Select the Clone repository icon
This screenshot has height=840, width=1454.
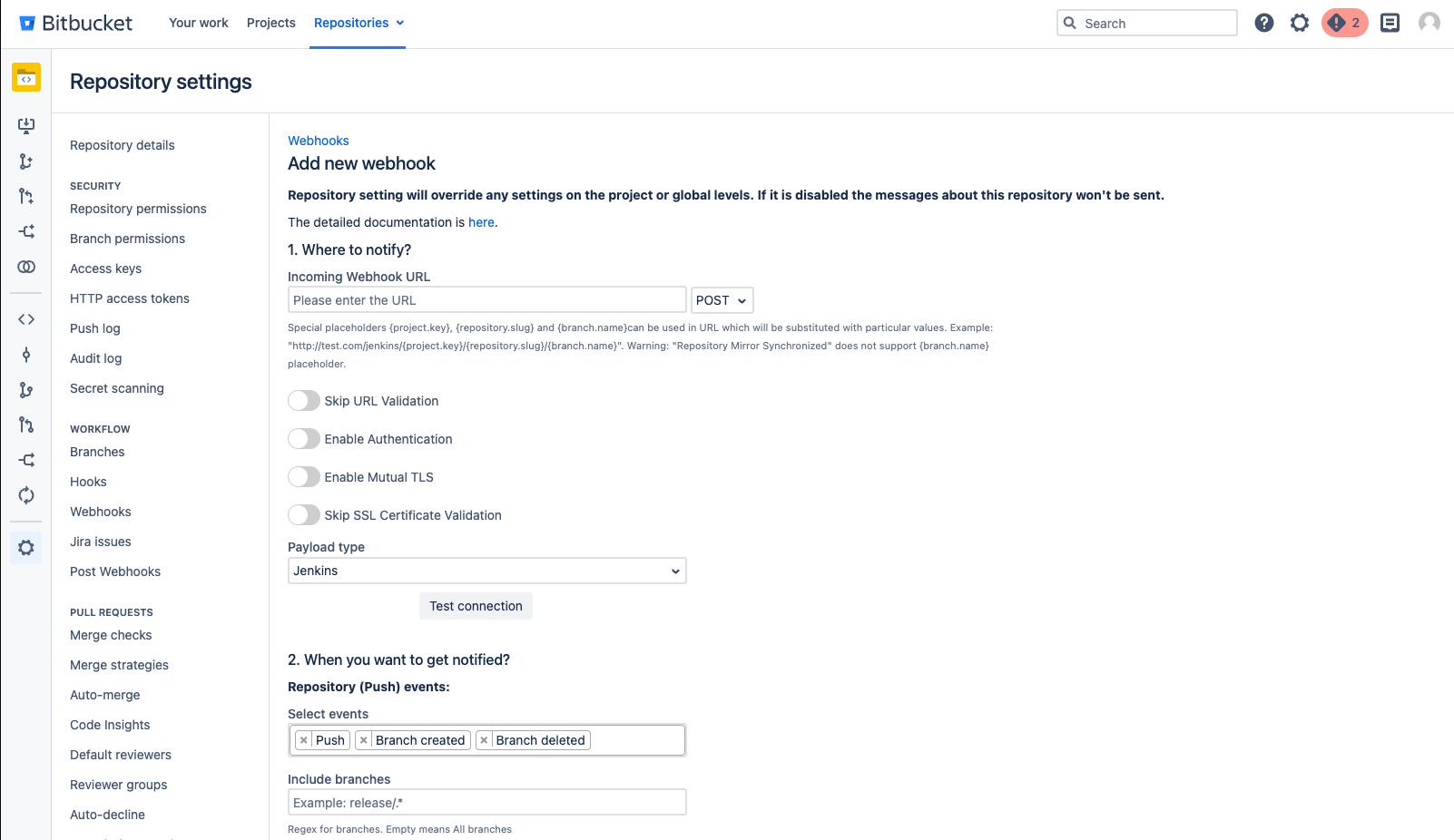click(25, 126)
